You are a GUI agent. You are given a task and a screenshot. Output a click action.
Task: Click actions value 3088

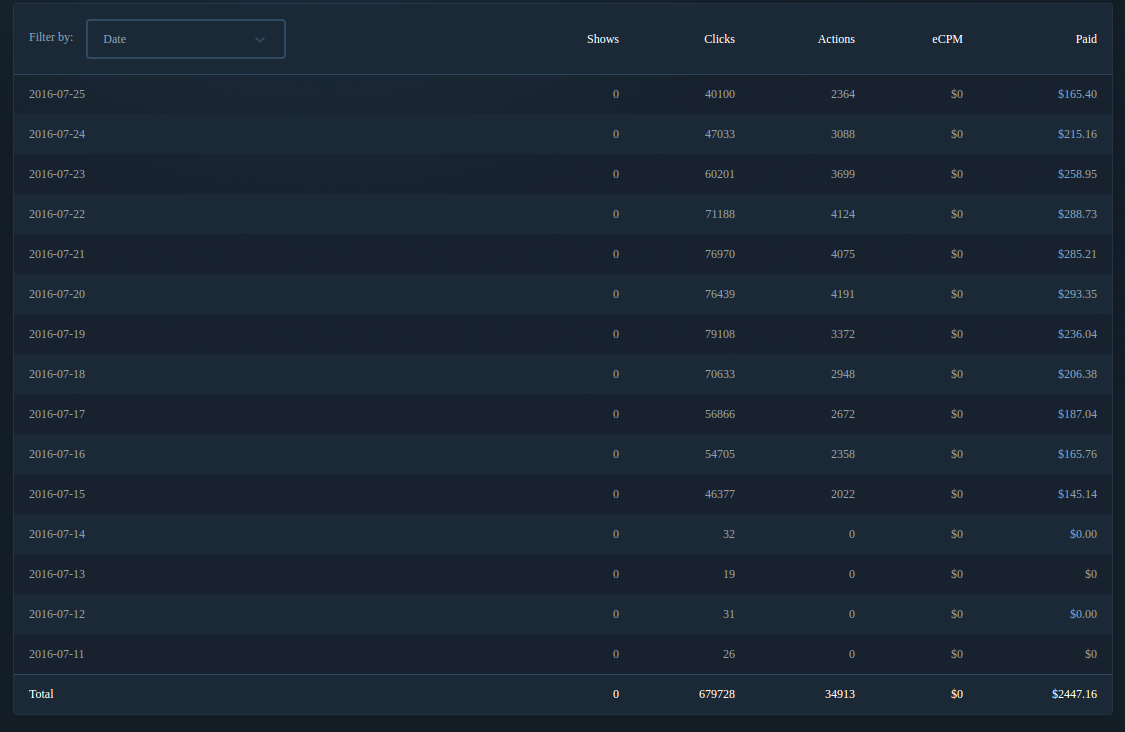842,134
